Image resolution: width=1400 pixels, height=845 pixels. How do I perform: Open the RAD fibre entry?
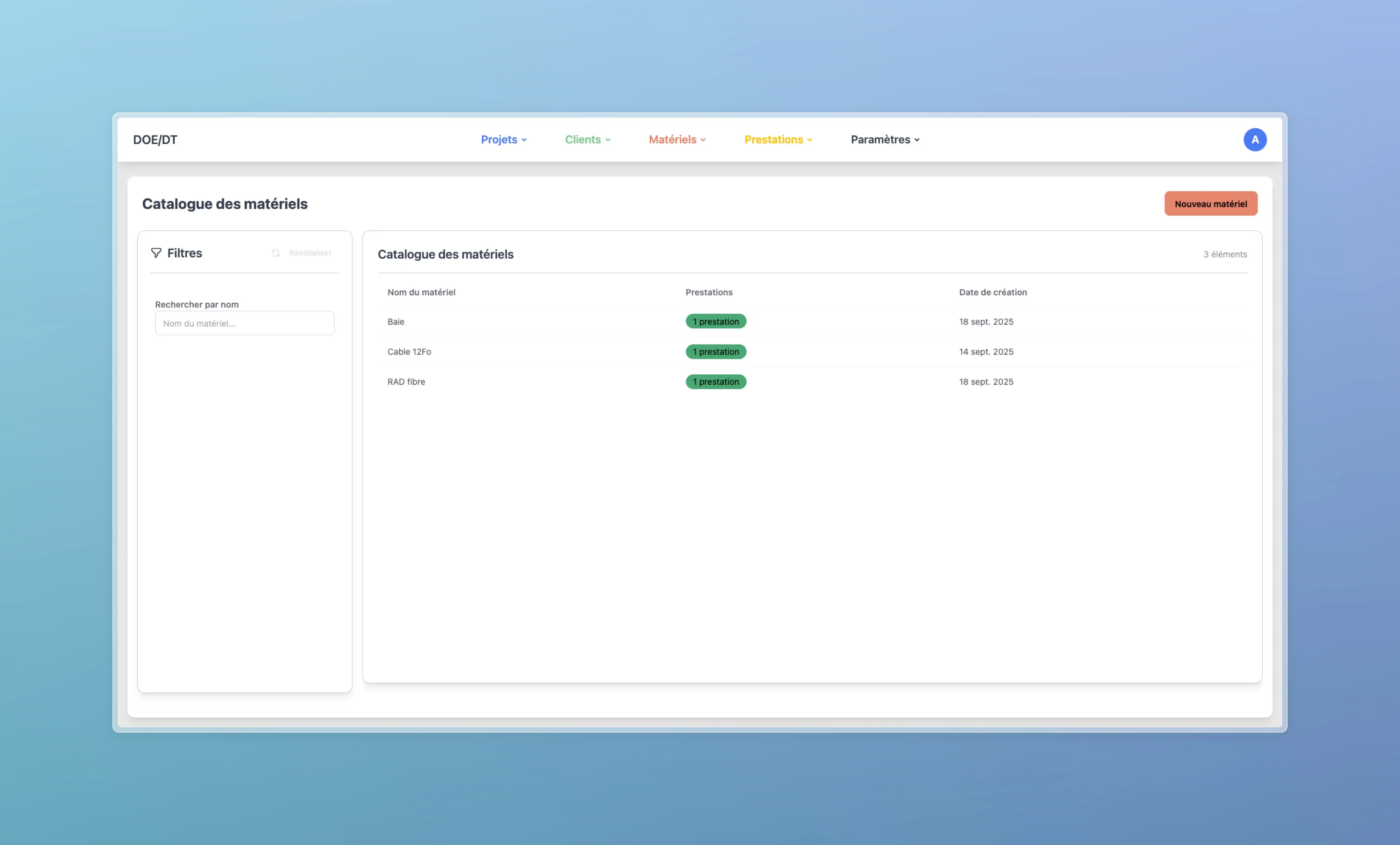click(x=406, y=382)
